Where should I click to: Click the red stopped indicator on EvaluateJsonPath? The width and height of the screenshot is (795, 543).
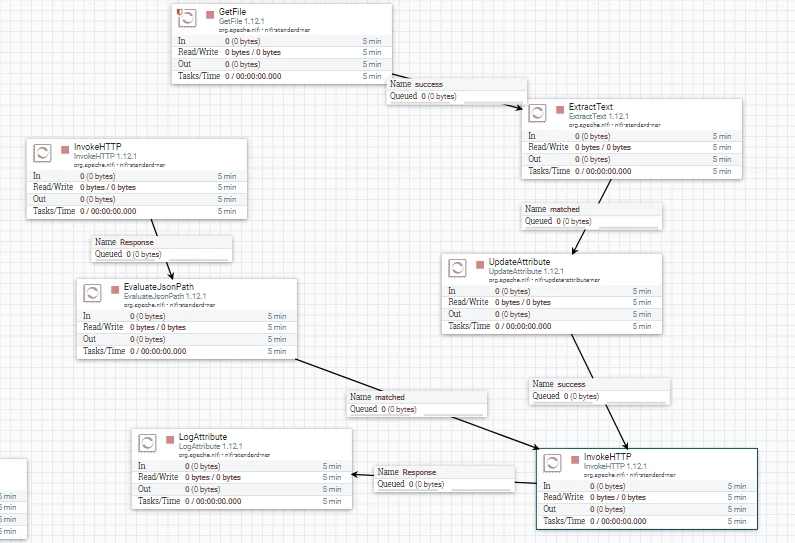coord(115,289)
